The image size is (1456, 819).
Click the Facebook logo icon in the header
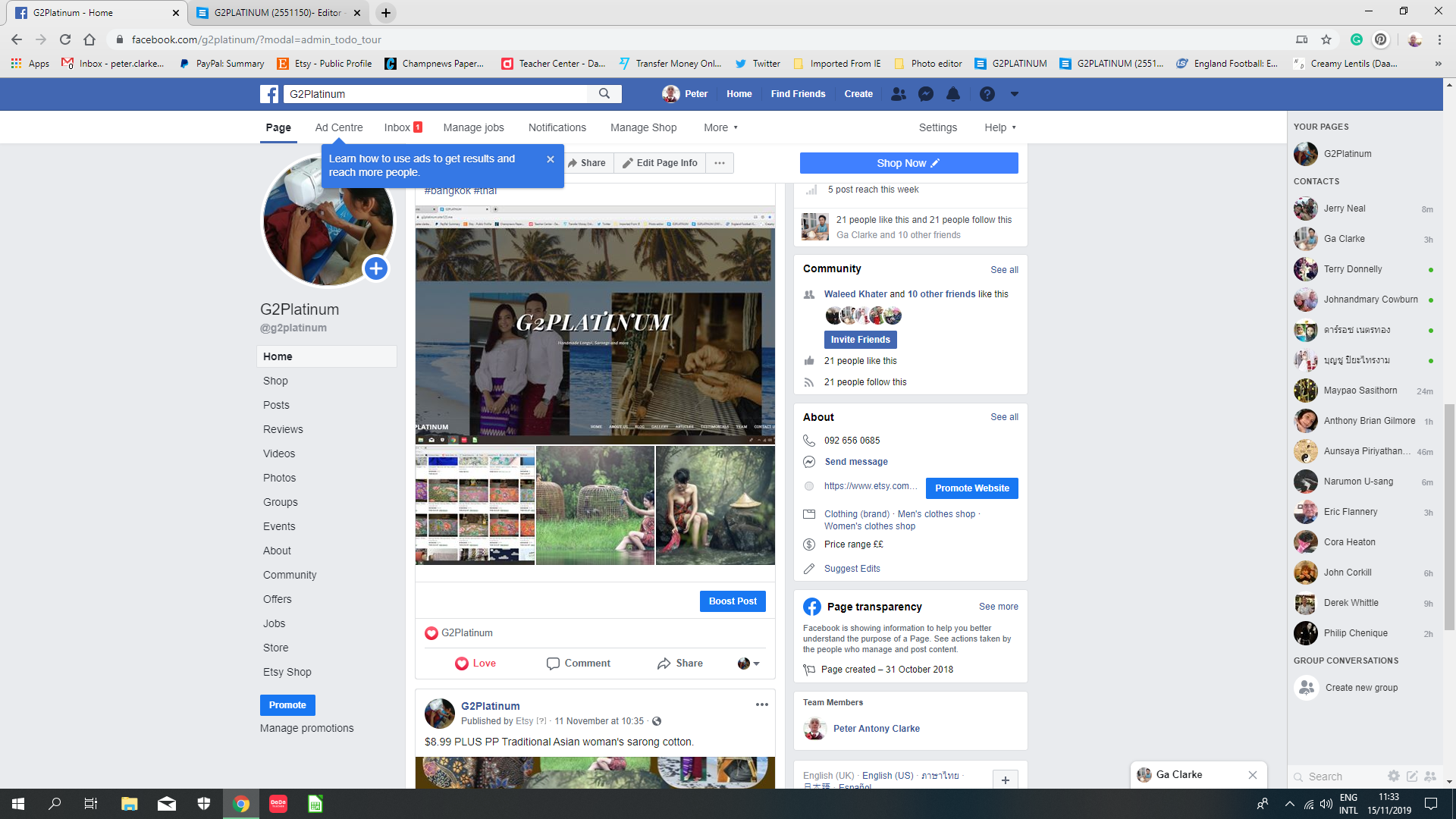point(269,94)
